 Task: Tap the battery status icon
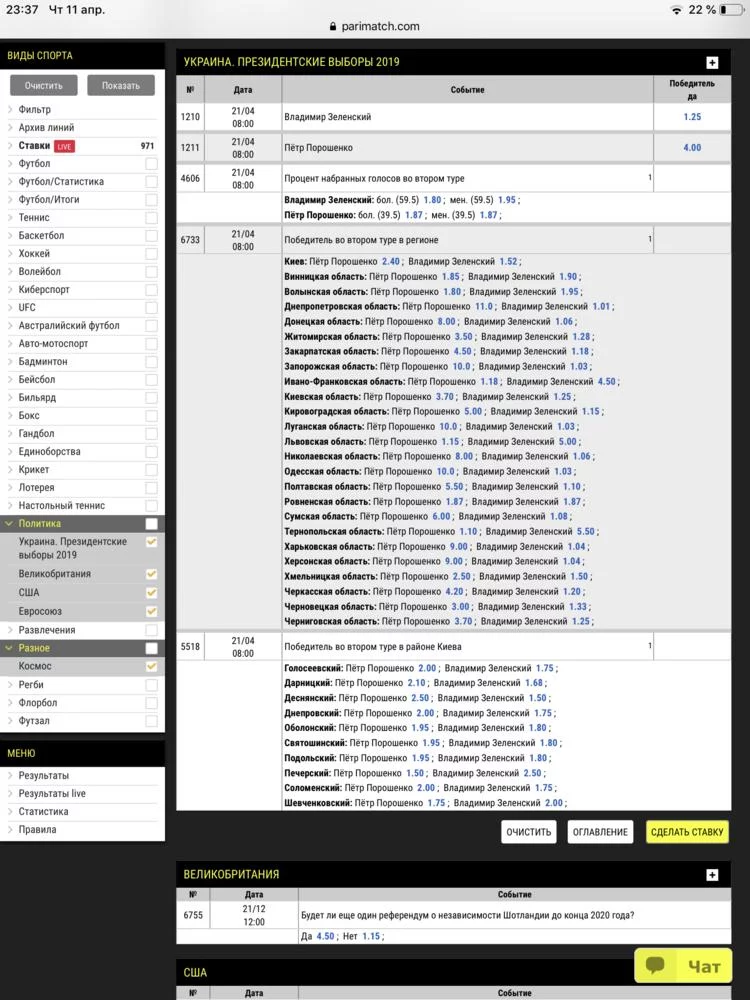(732, 10)
